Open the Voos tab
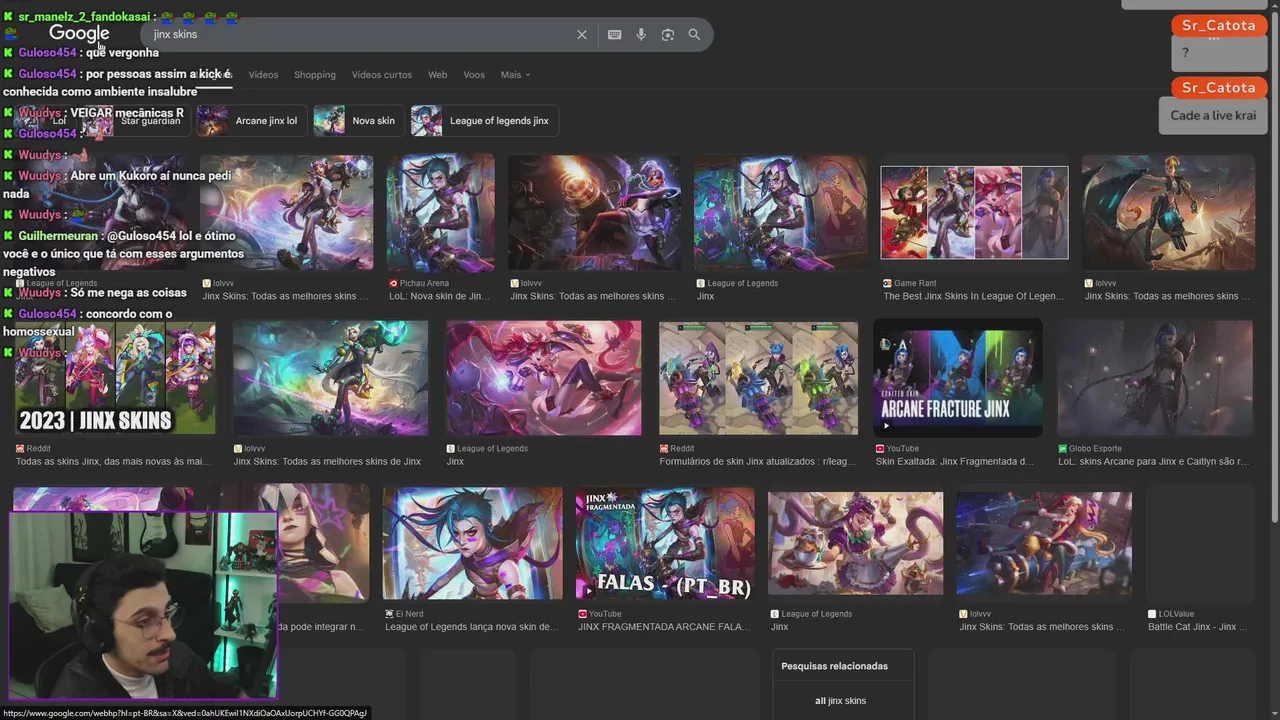Screen dimensions: 1280x720 coord(474,75)
